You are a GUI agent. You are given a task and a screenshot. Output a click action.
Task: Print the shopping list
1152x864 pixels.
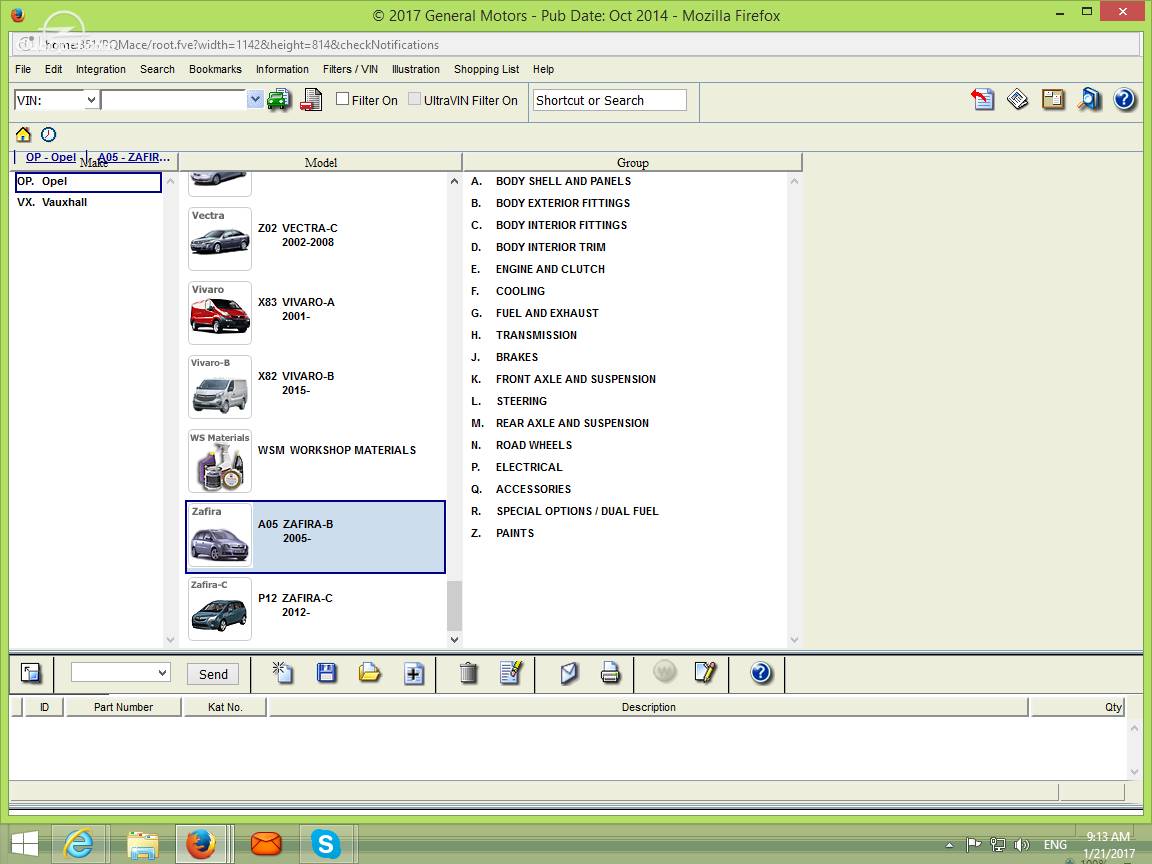click(x=610, y=672)
